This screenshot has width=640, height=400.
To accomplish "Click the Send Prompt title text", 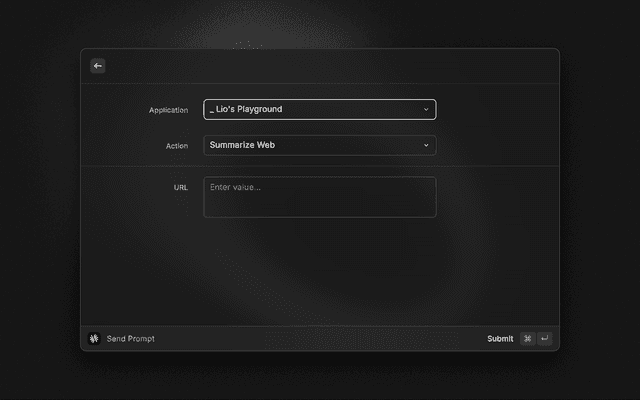I will [130, 339].
